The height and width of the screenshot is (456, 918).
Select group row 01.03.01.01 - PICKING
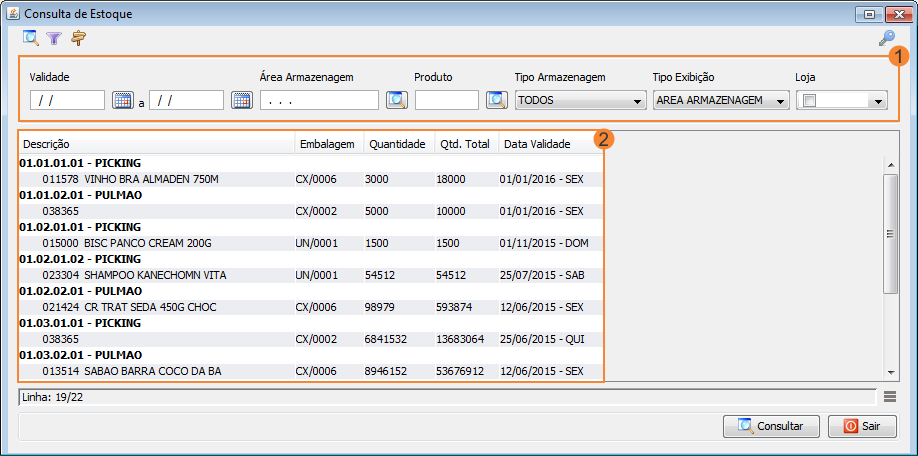[311, 323]
